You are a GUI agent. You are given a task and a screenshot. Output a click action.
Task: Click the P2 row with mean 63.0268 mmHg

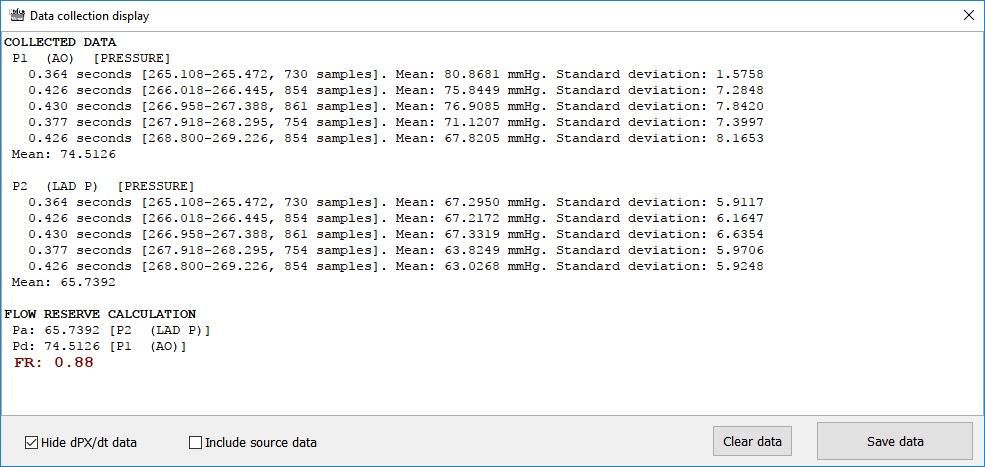396,266
